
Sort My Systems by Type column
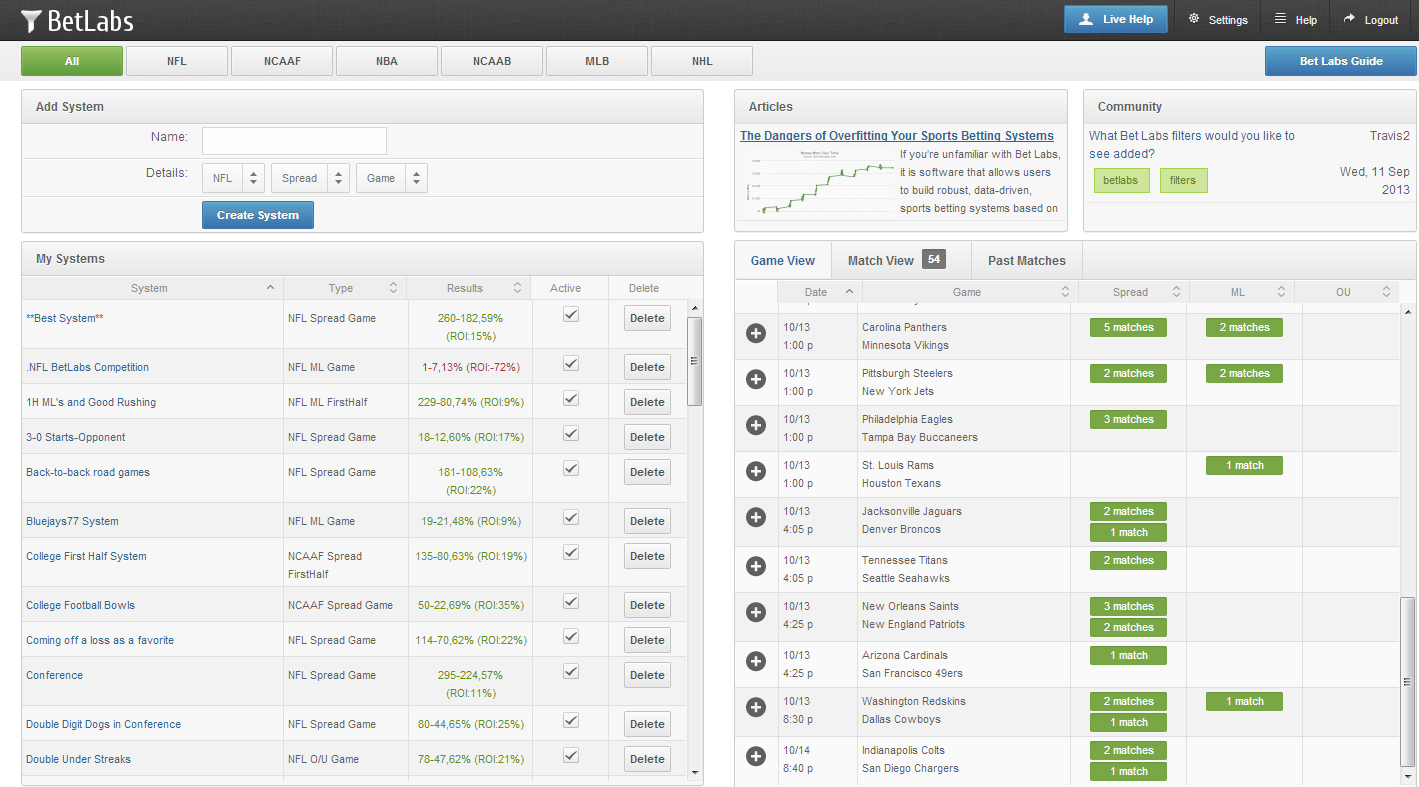[345, 288]
